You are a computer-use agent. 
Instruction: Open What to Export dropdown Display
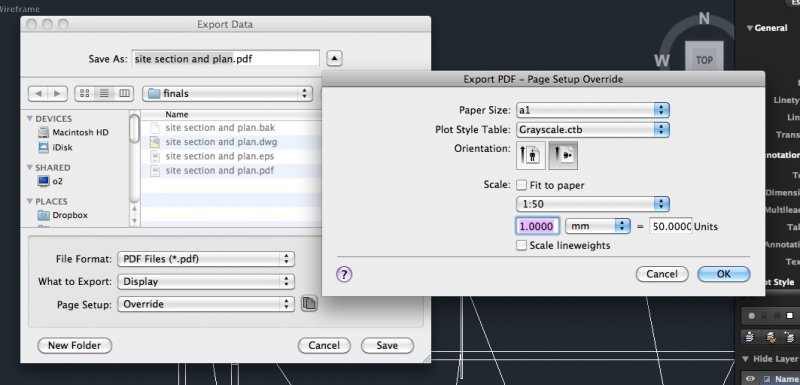(206, 281)
